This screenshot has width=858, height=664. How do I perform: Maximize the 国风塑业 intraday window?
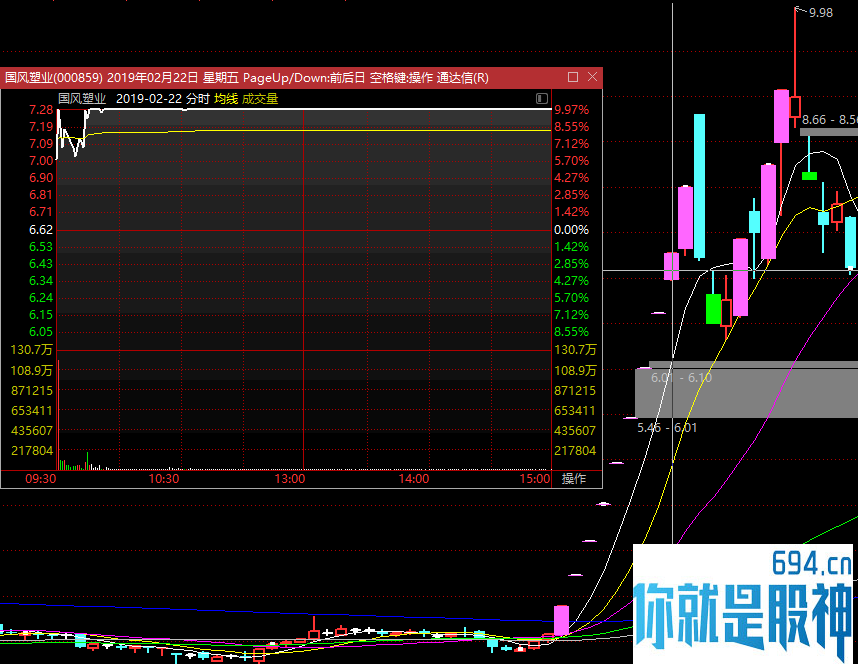[573, 77]
